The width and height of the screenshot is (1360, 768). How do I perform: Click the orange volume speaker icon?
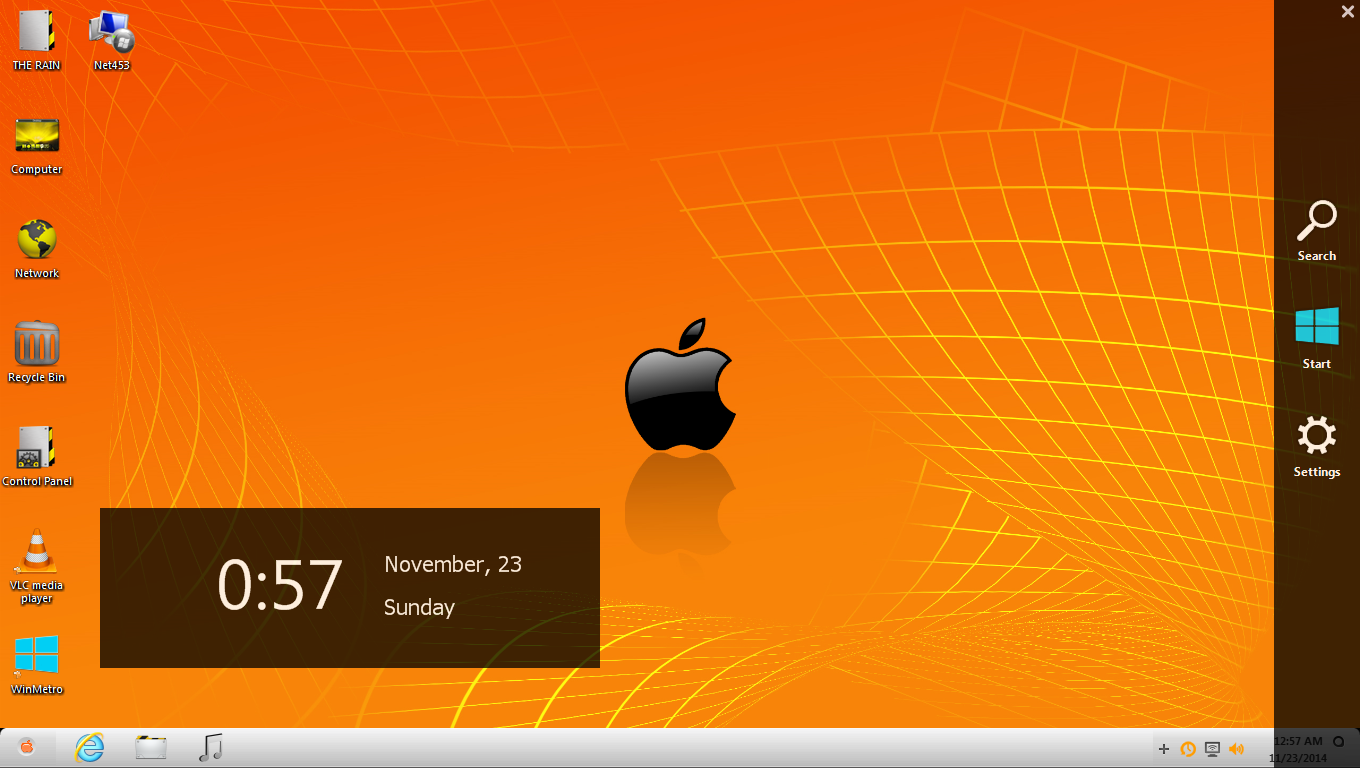coord(1237,748)
